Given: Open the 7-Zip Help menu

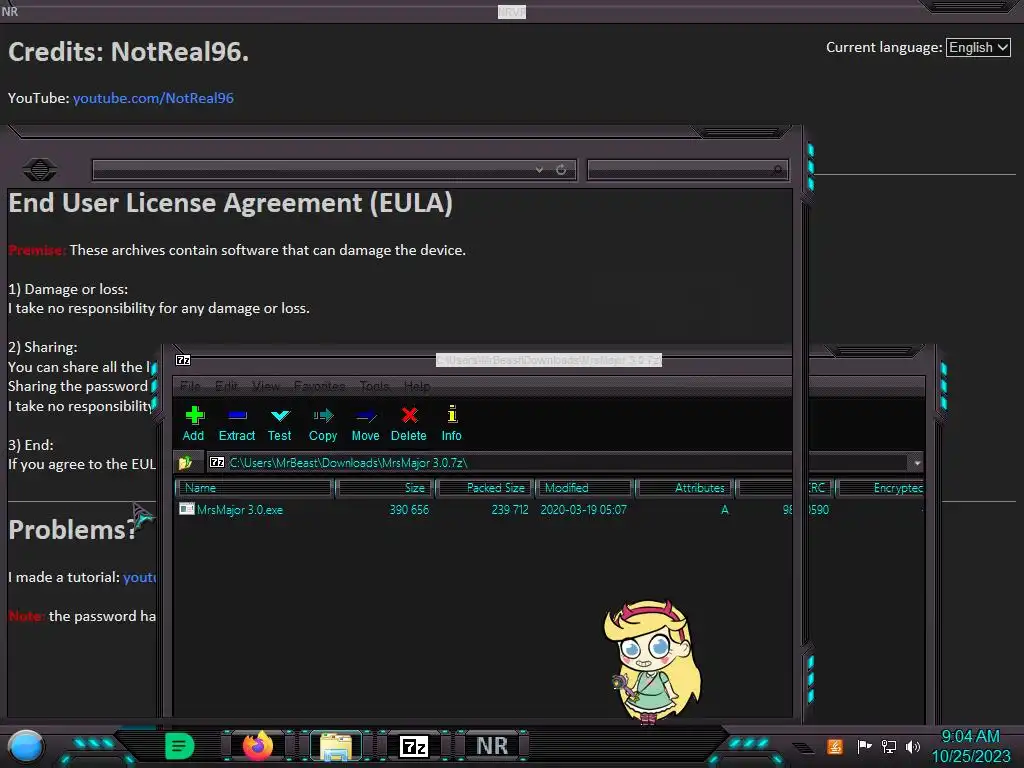Looking at the screenshot, I should click(x=417, y=386).
